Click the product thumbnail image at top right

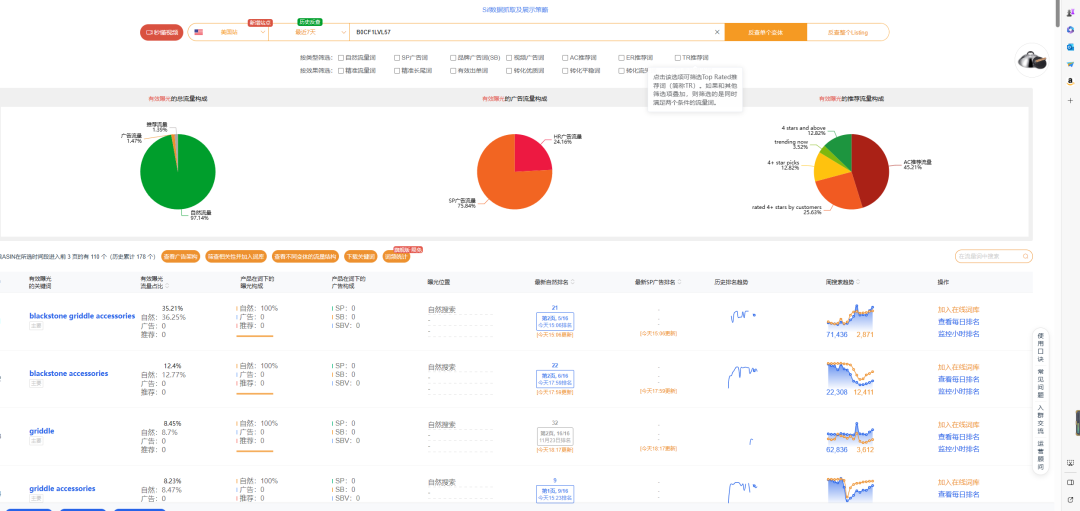tap(1032, 61)
